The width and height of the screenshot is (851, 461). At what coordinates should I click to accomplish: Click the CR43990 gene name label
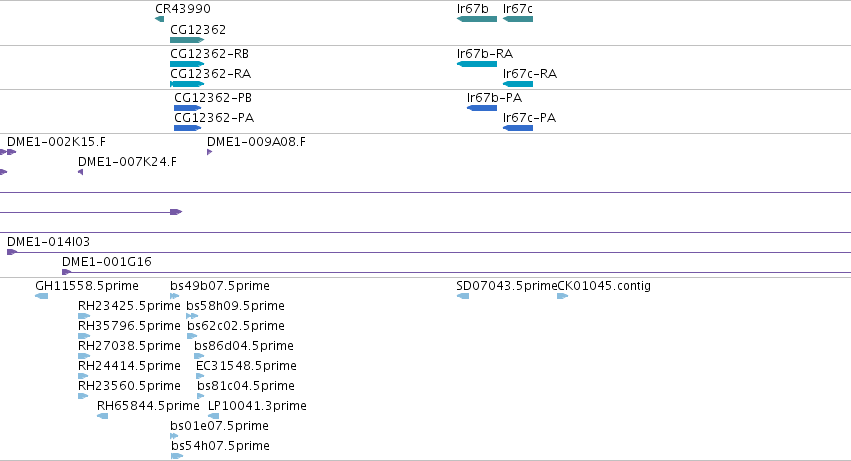(183, 9)
